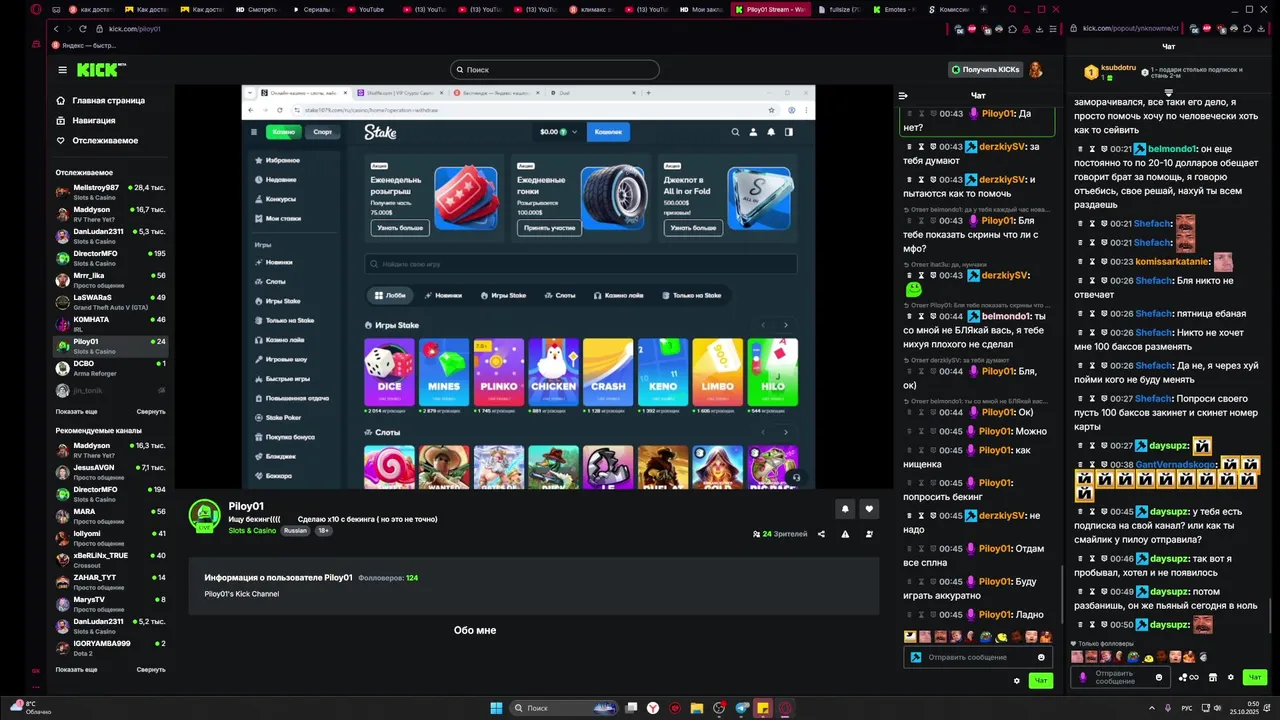The image size is (1280, 720).
Task: Click username GantVernadskogo in the popout chat
Action: pos(1175,465)
